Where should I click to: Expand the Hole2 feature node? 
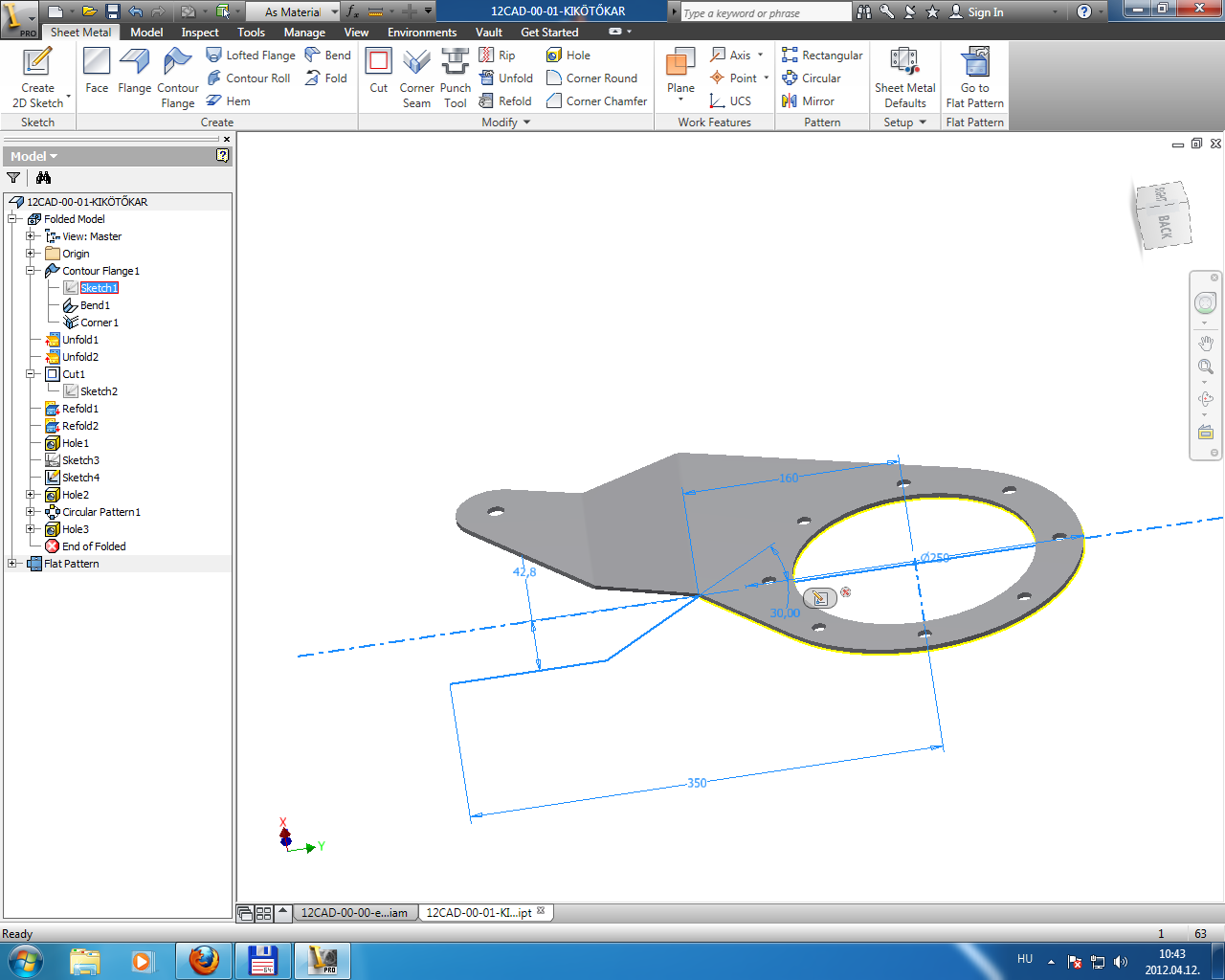31,495
